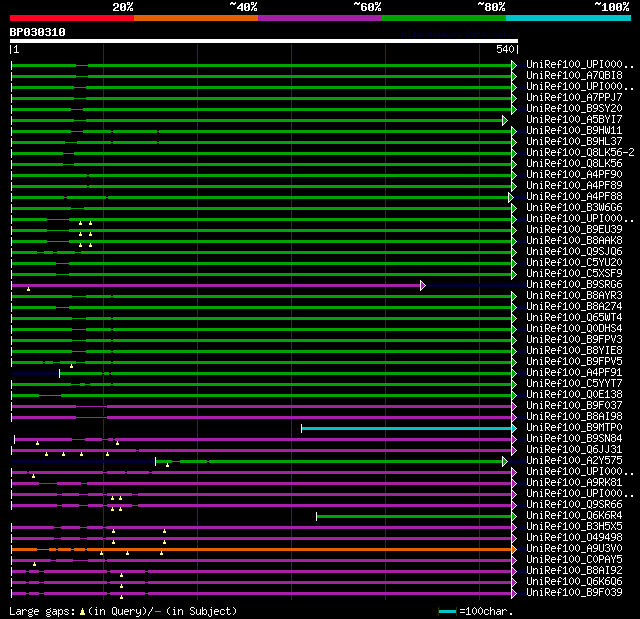The height and width of the screenshot is (619, 640).
Task: Select the UniRef100_B8AI98 label
Action: pyautogui.click(x=574, y=417)
